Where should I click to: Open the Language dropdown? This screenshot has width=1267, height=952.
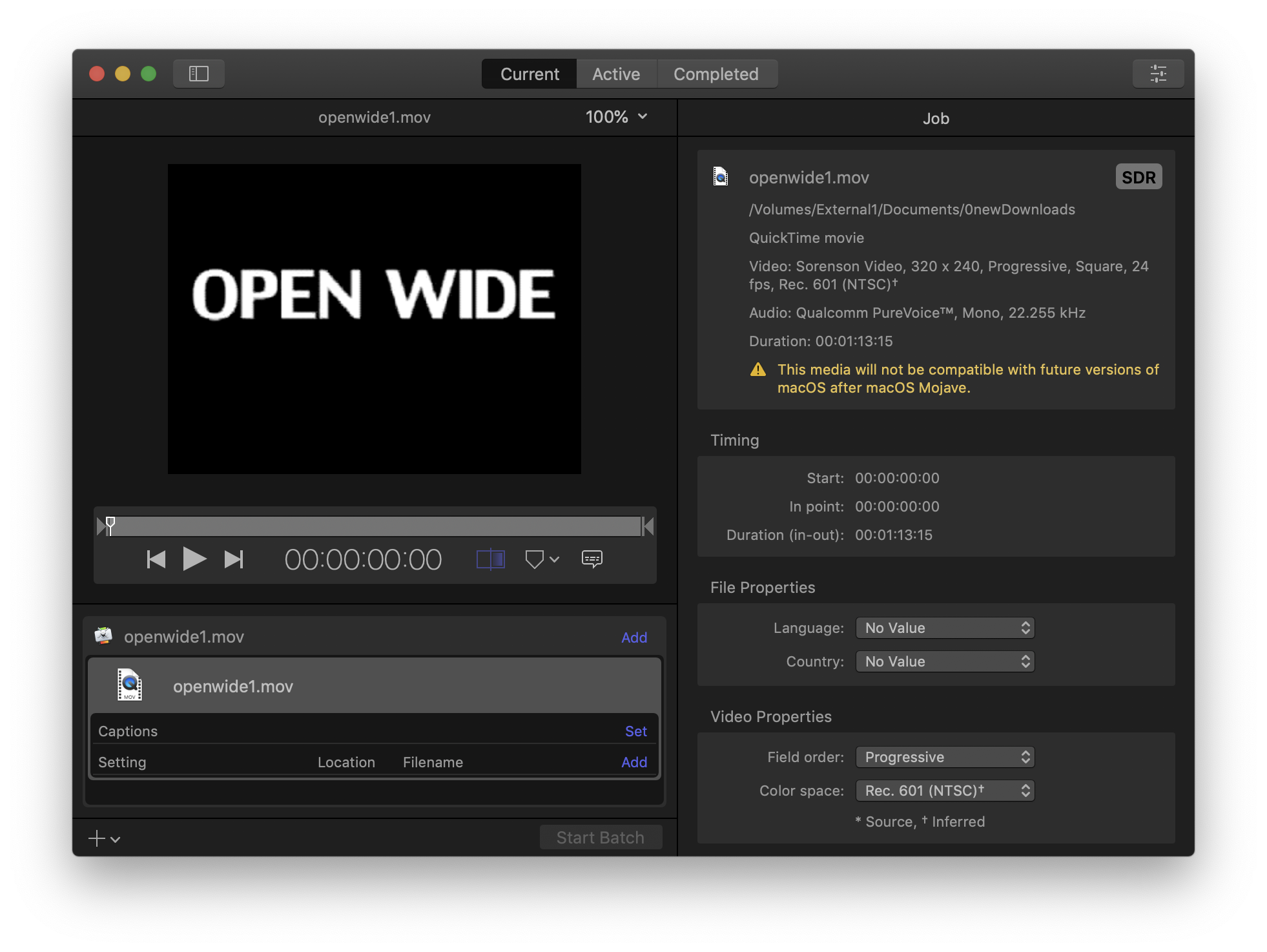point(945,628)
